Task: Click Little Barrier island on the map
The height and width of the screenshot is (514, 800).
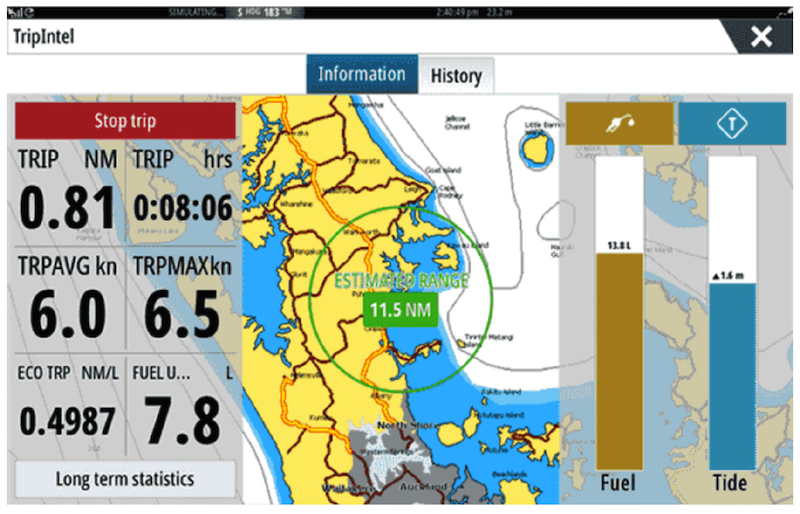Action: (x=537, y=150)
